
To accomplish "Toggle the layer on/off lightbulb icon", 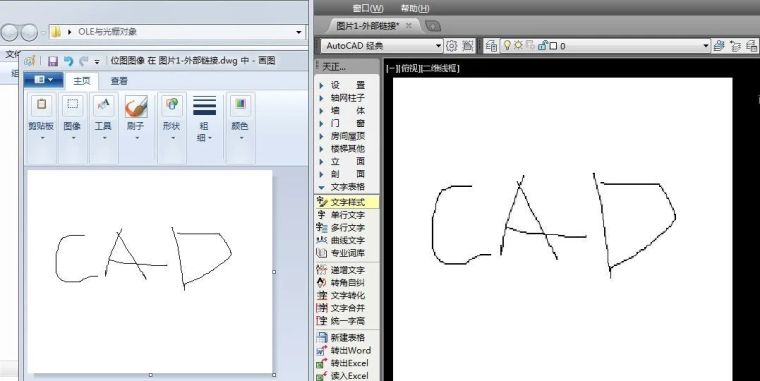I will pyautogui.click(x=507, y=46).
